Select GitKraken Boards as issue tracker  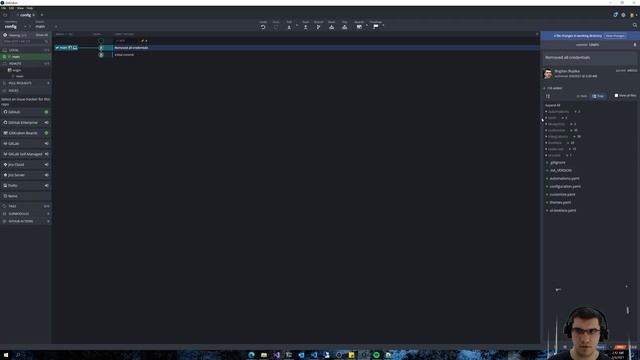pos(25,133)
